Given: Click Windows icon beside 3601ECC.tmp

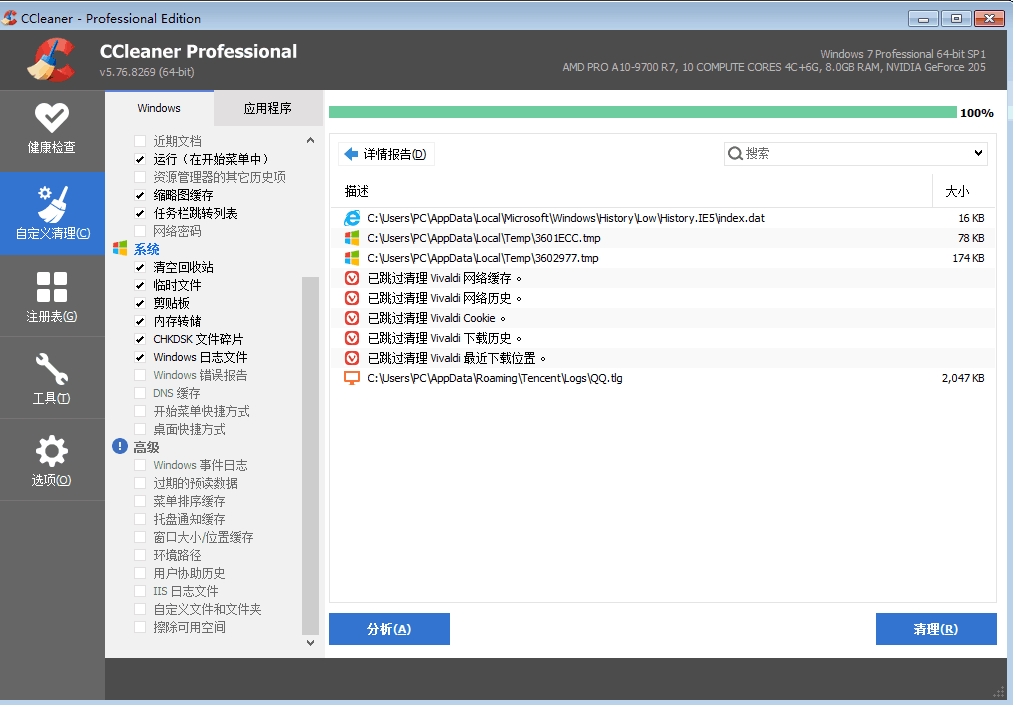Looking at the screenshot, I should point(351,238).
